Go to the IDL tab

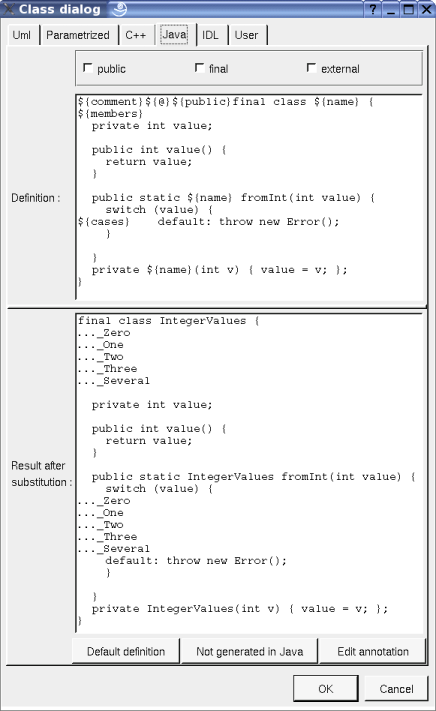210,35
